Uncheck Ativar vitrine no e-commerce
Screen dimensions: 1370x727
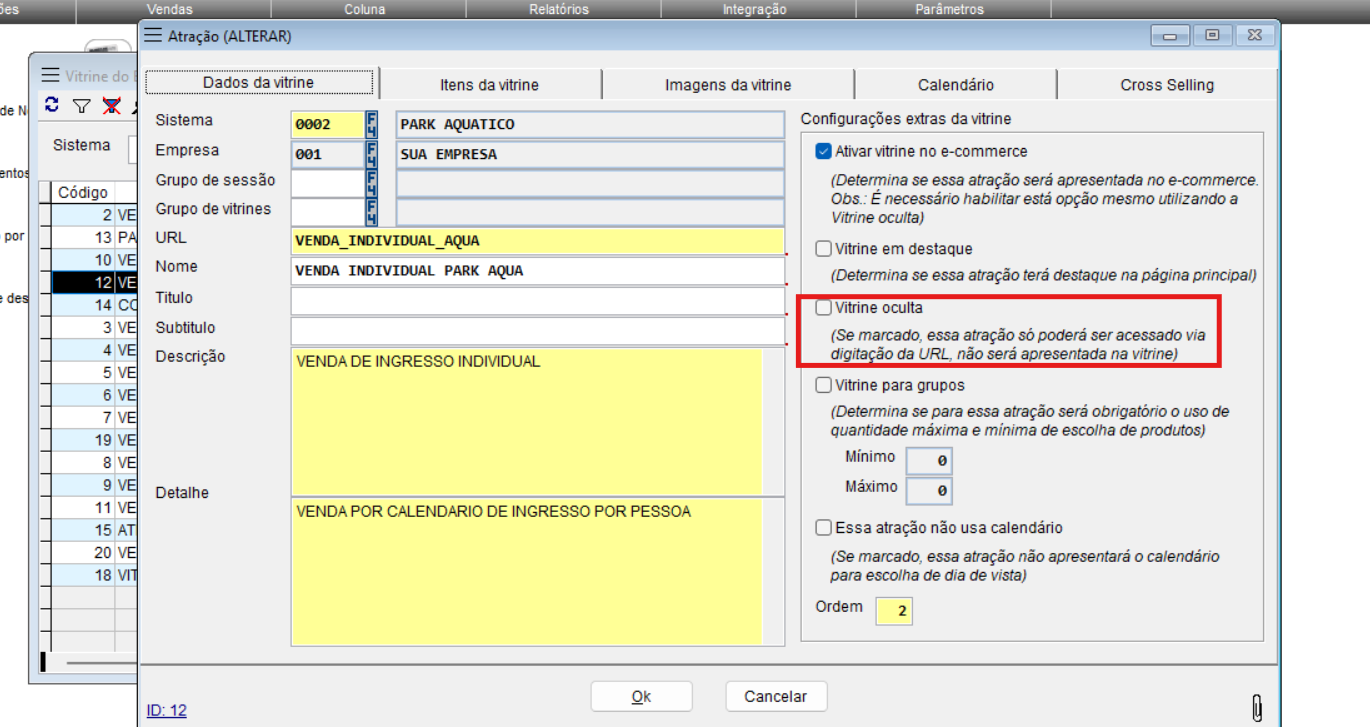(x=823, y=152)
